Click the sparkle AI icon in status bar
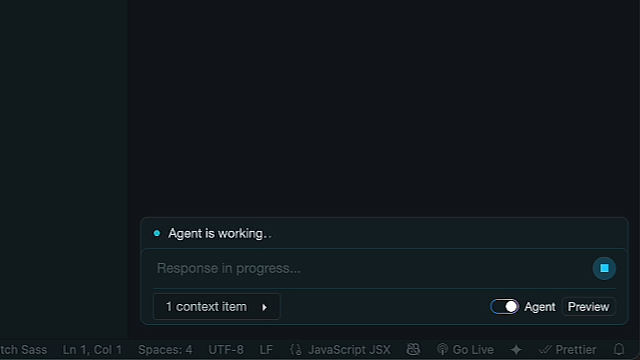Image resolution: width=640 pixels, height=360 pixels. tap(516, 349)
